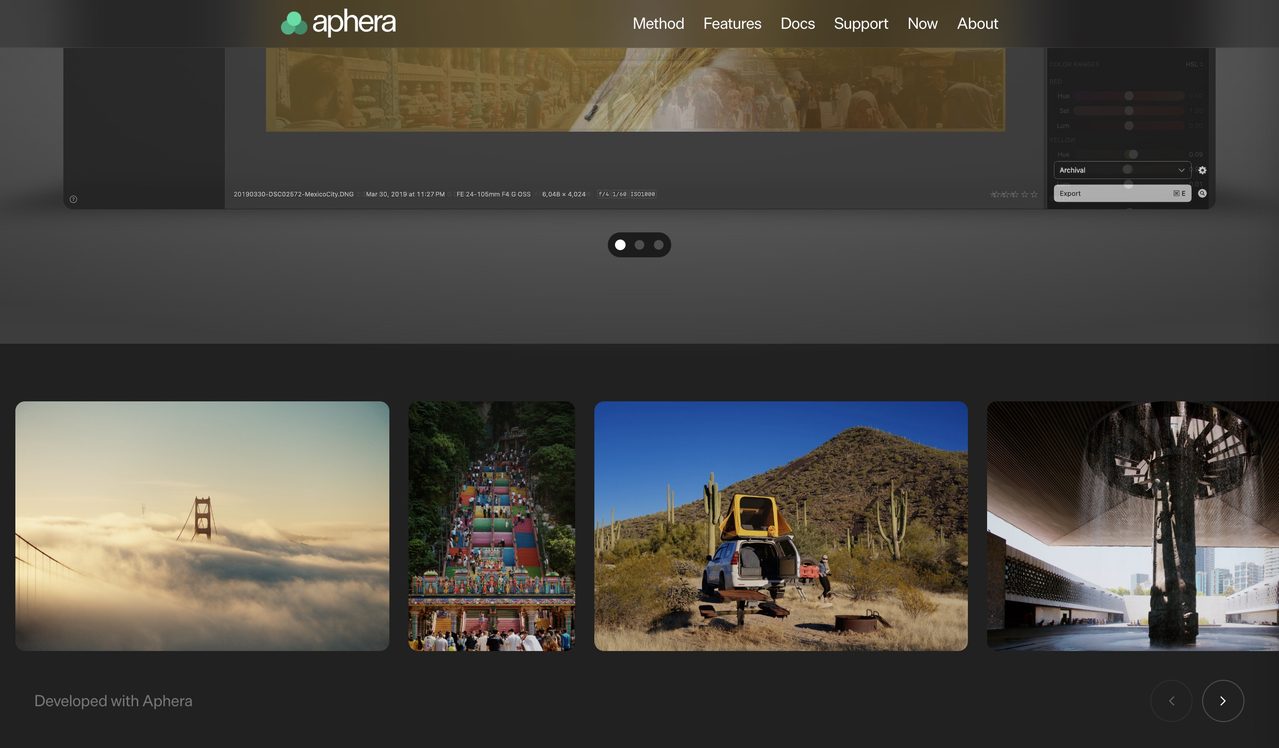
Task: Click the lens text FE 24-105mm F4 G OSS
Action: [x=494, y=194]
